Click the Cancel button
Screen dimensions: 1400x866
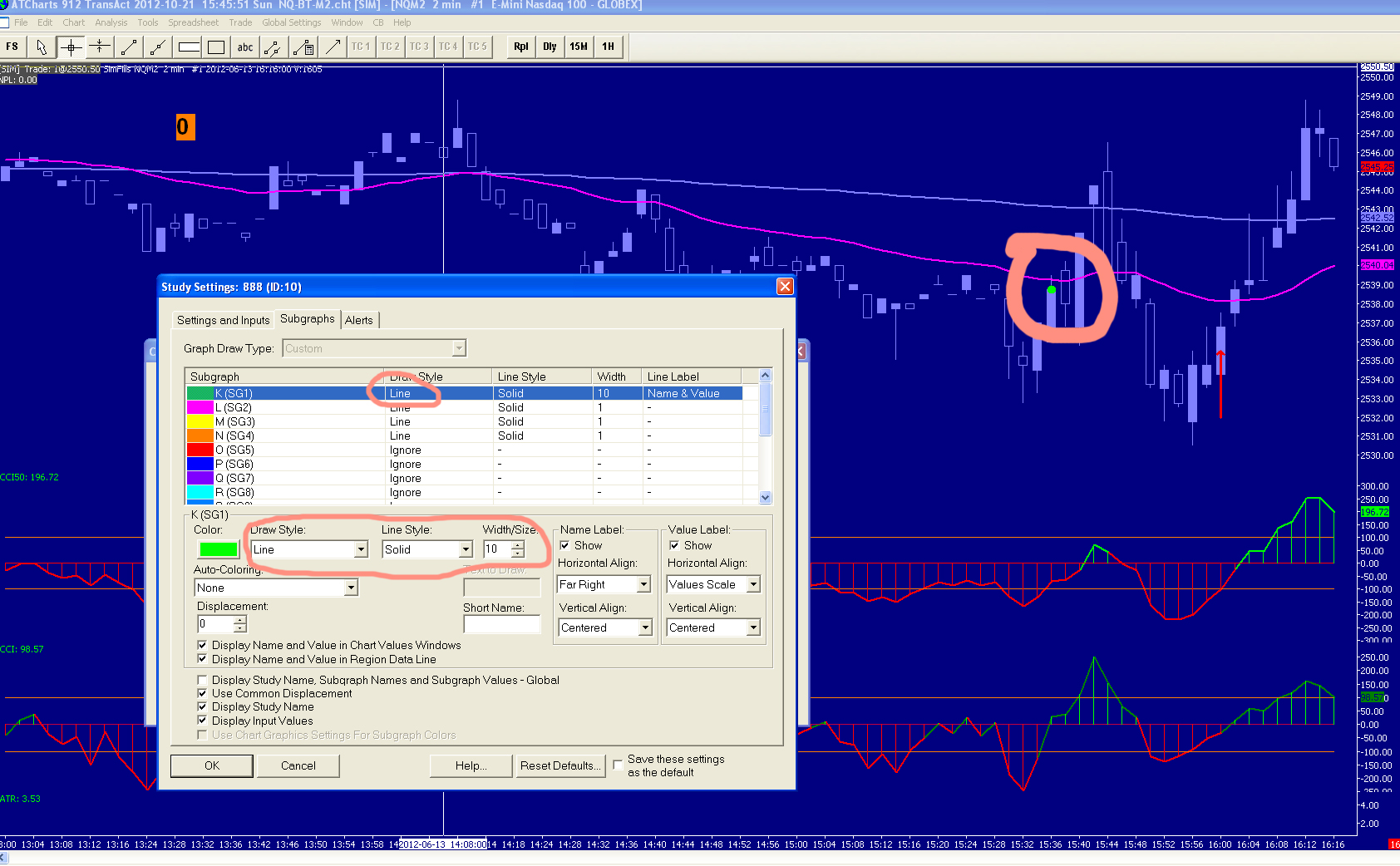point(298,765)
